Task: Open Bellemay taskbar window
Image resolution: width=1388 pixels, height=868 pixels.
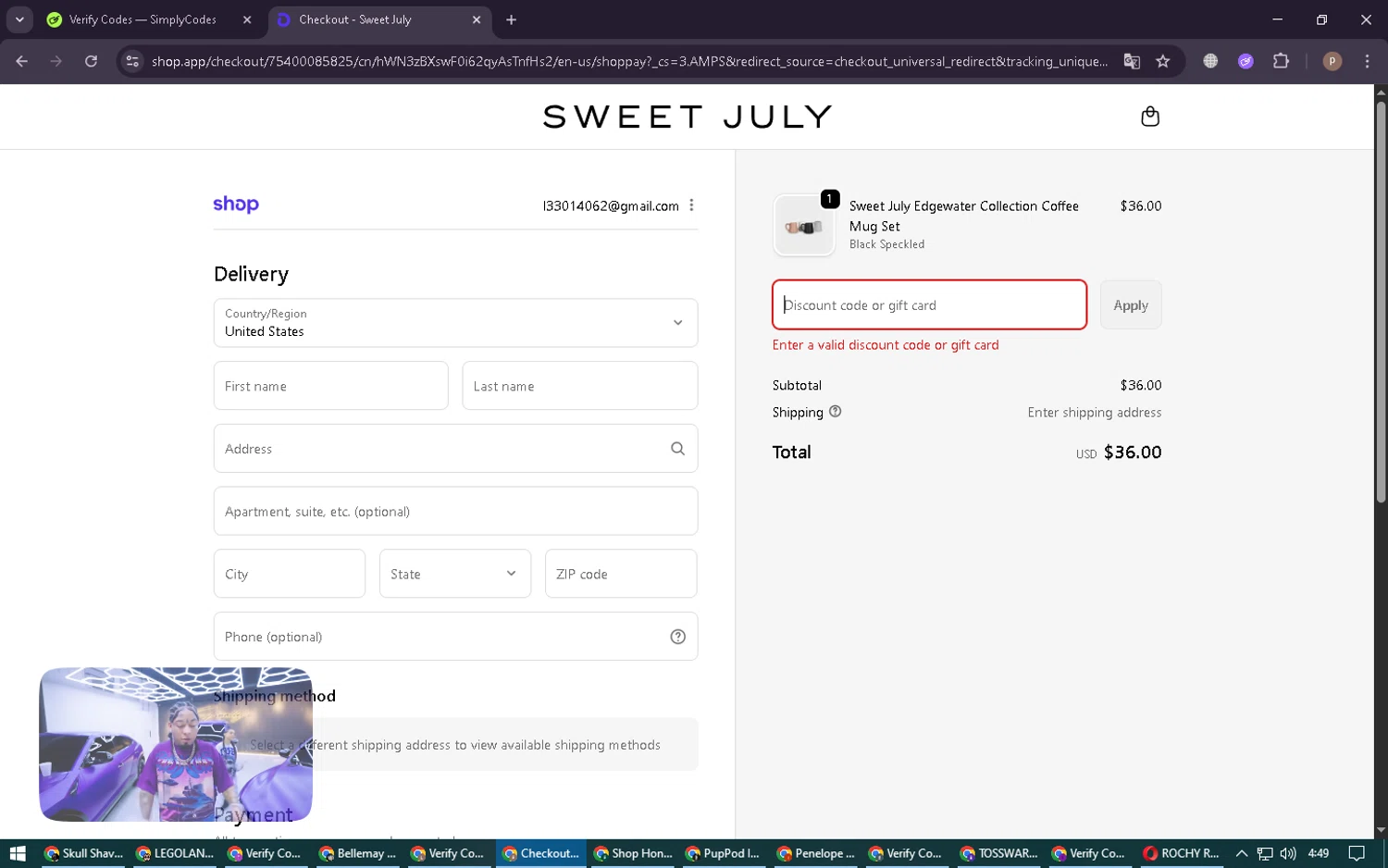Action: tap(358, 853)
